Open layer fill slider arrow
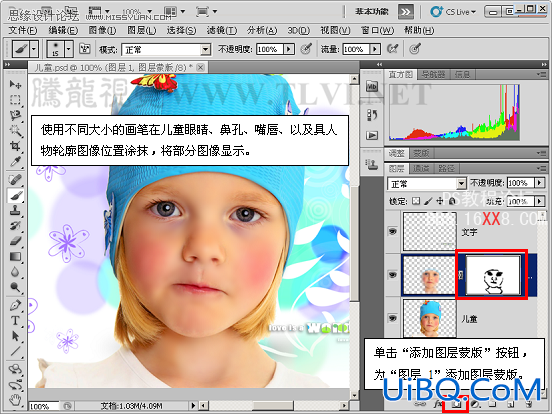The image size is (552, 414). (539, 201)
